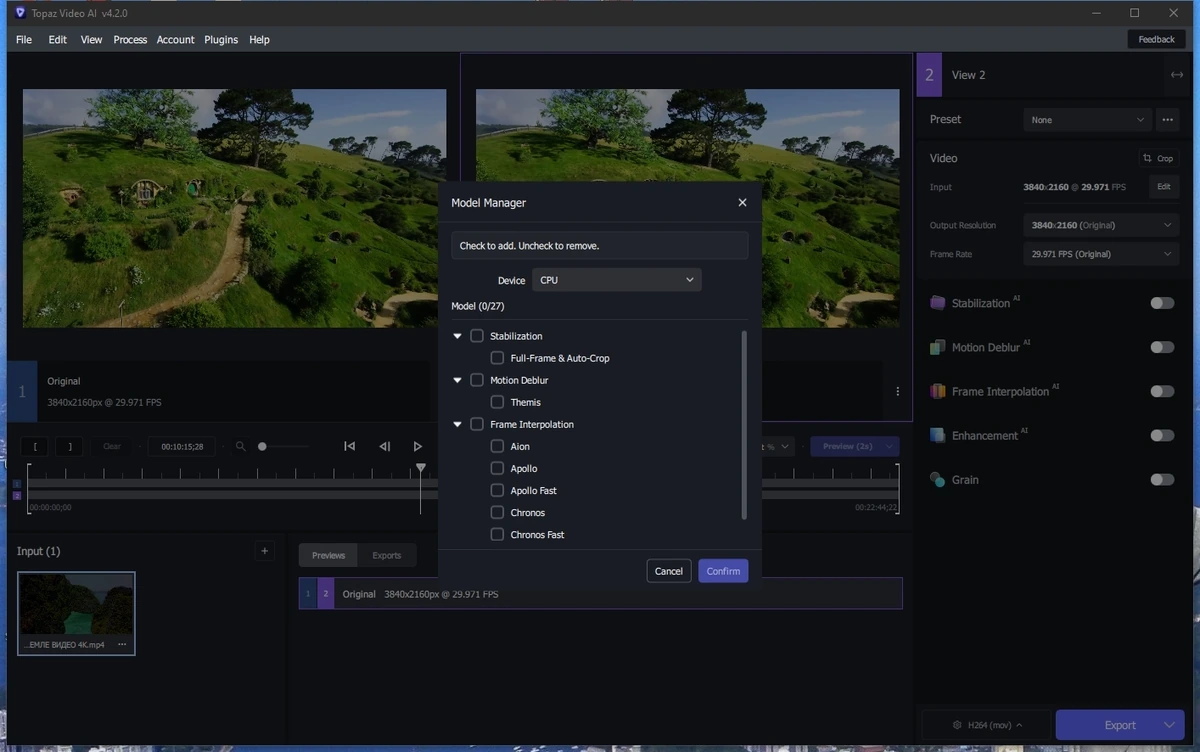This screenshot has width=1200, height=752.
Task: Toggle the Enhancement switch
Action: 1162,435
